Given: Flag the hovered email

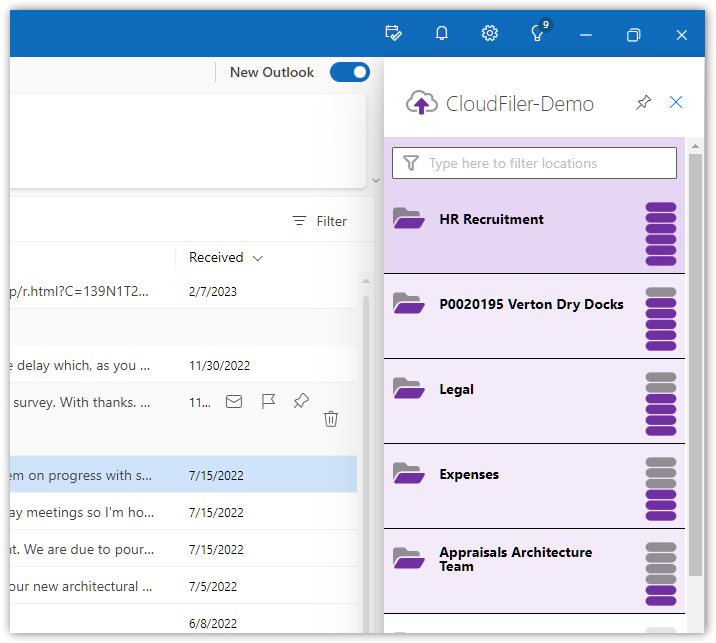Looking at the screenshot, I should coord(268,402).
